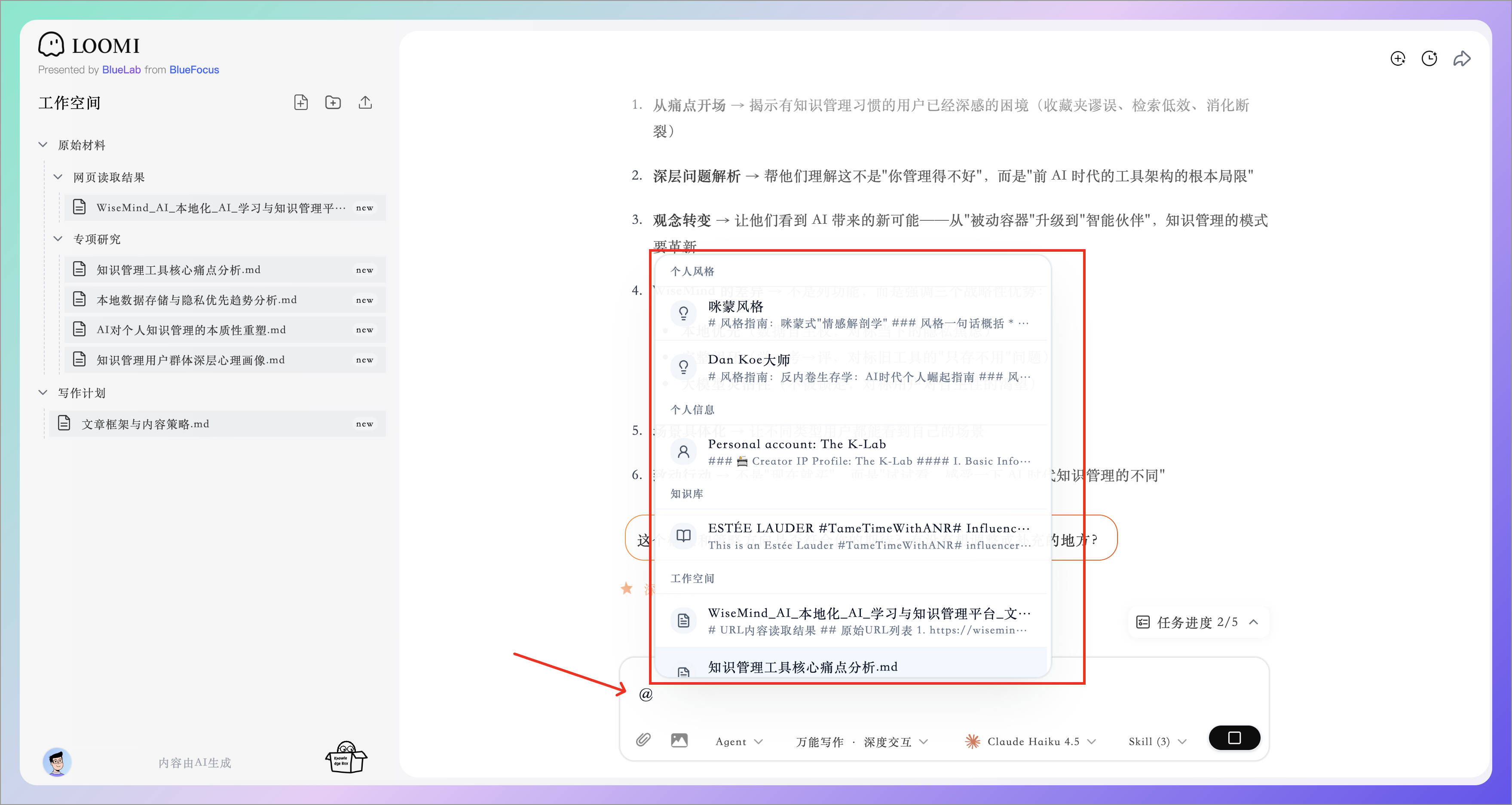
Task: Open the BlueFocus link
Action: point(194,70)
